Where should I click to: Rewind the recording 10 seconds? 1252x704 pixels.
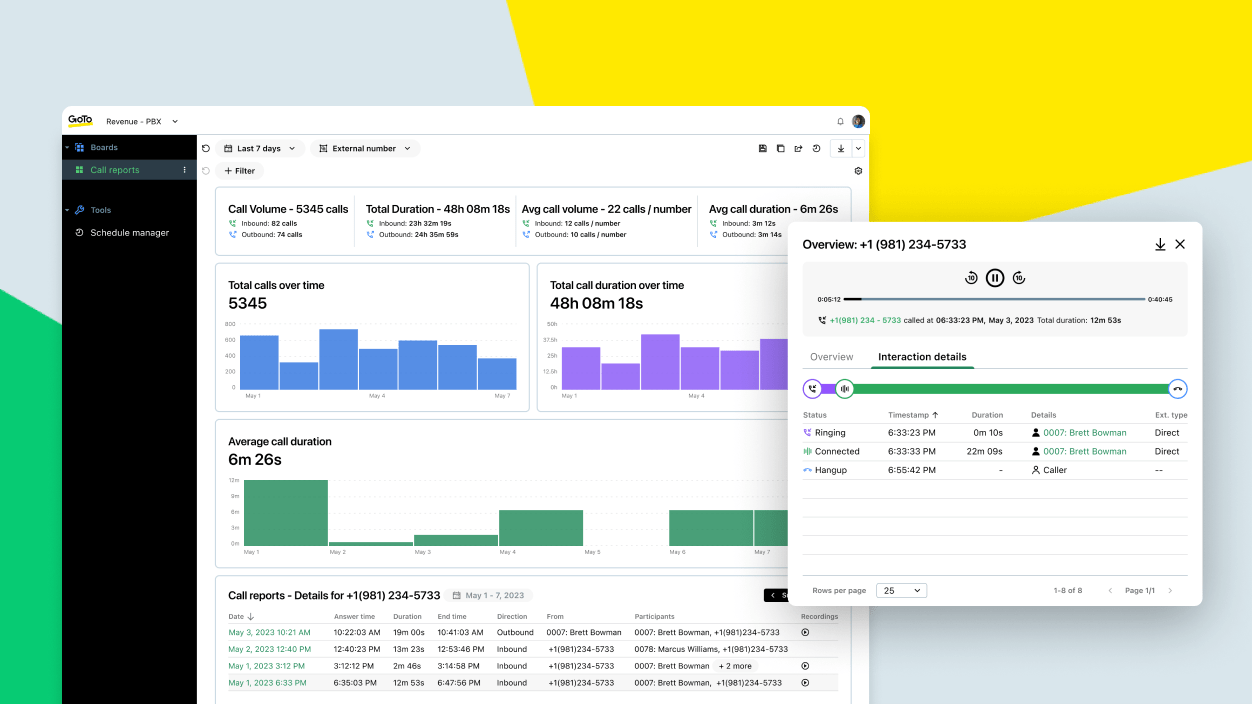pyautogui.click(x=971, y=278)
